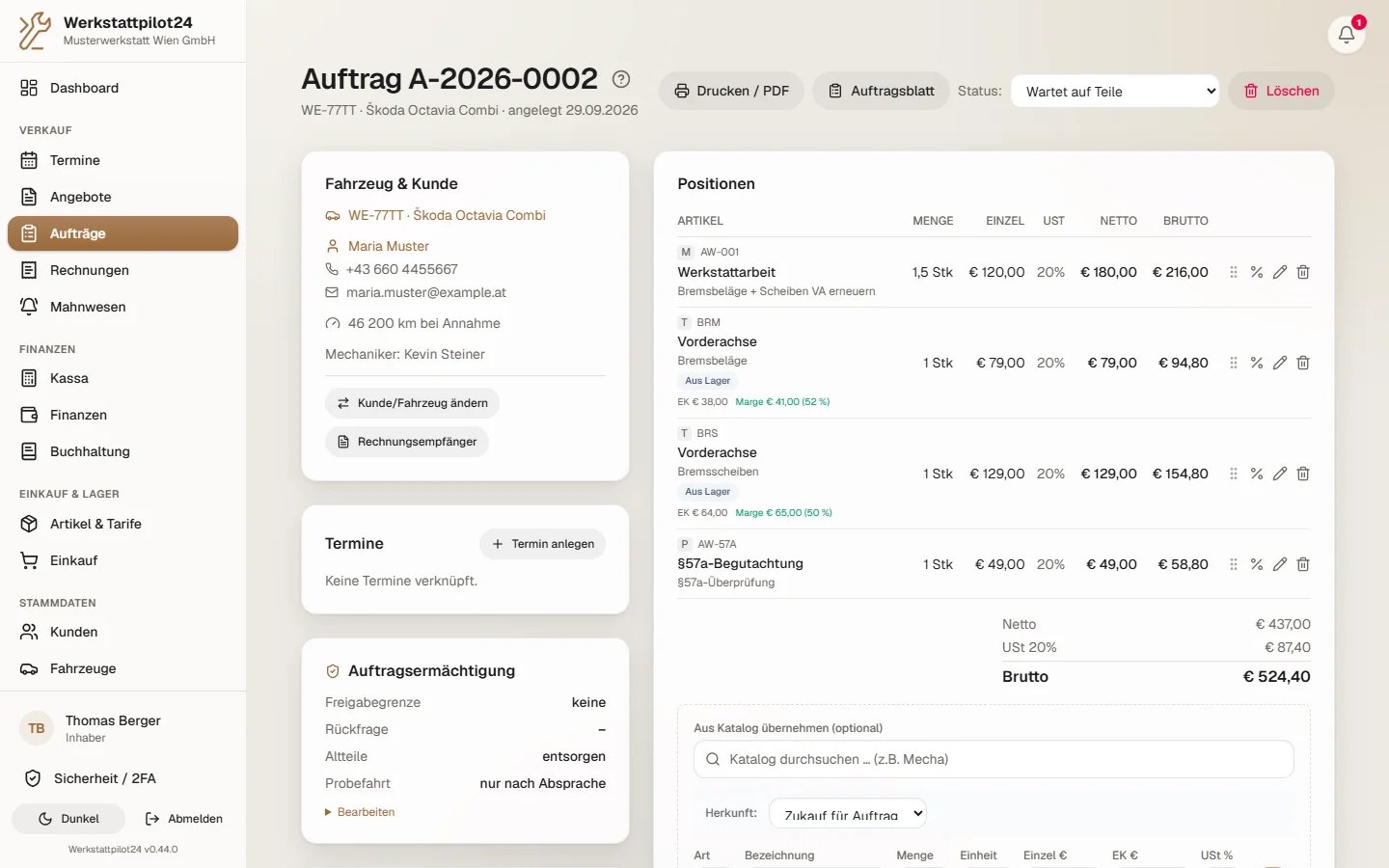1389x868 pixels.
Task: Edit the §57a-Begutachtung position with pencil icon
Action: tap(1280, 564)
